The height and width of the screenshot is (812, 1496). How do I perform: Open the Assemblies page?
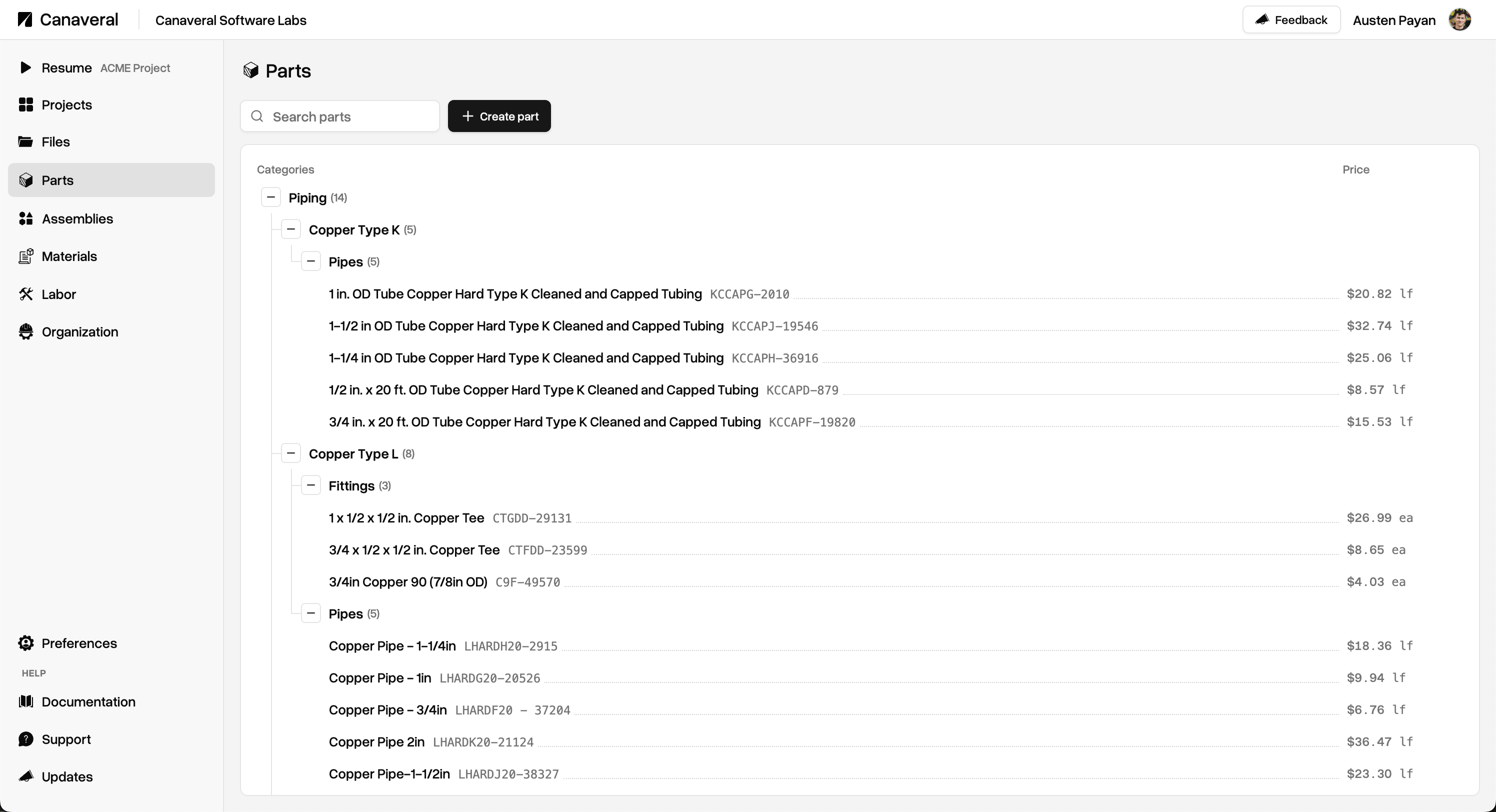click(x=111, y=219)
